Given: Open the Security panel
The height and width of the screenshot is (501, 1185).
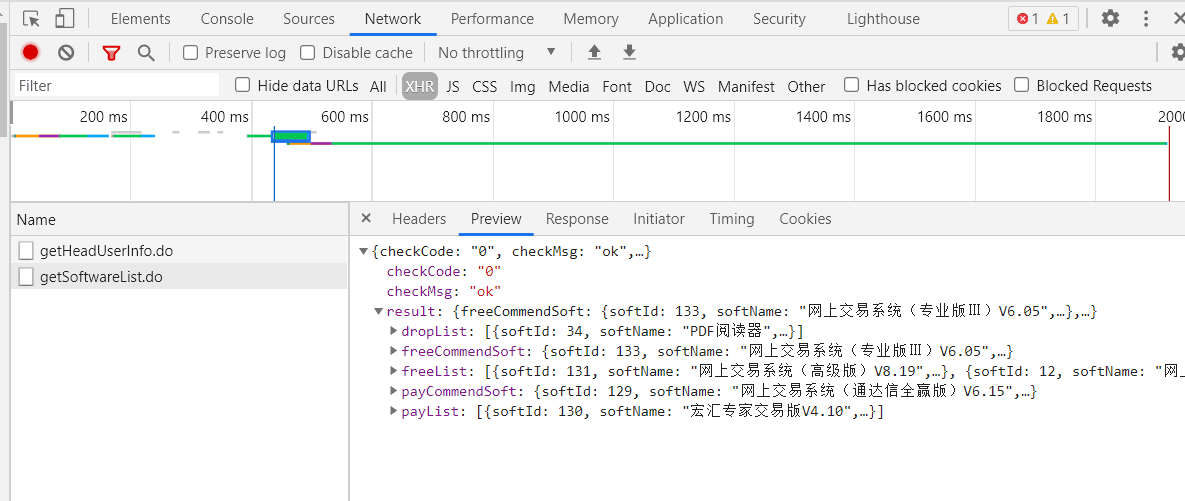Looking at the screenshot, I should tap(779, 19).
